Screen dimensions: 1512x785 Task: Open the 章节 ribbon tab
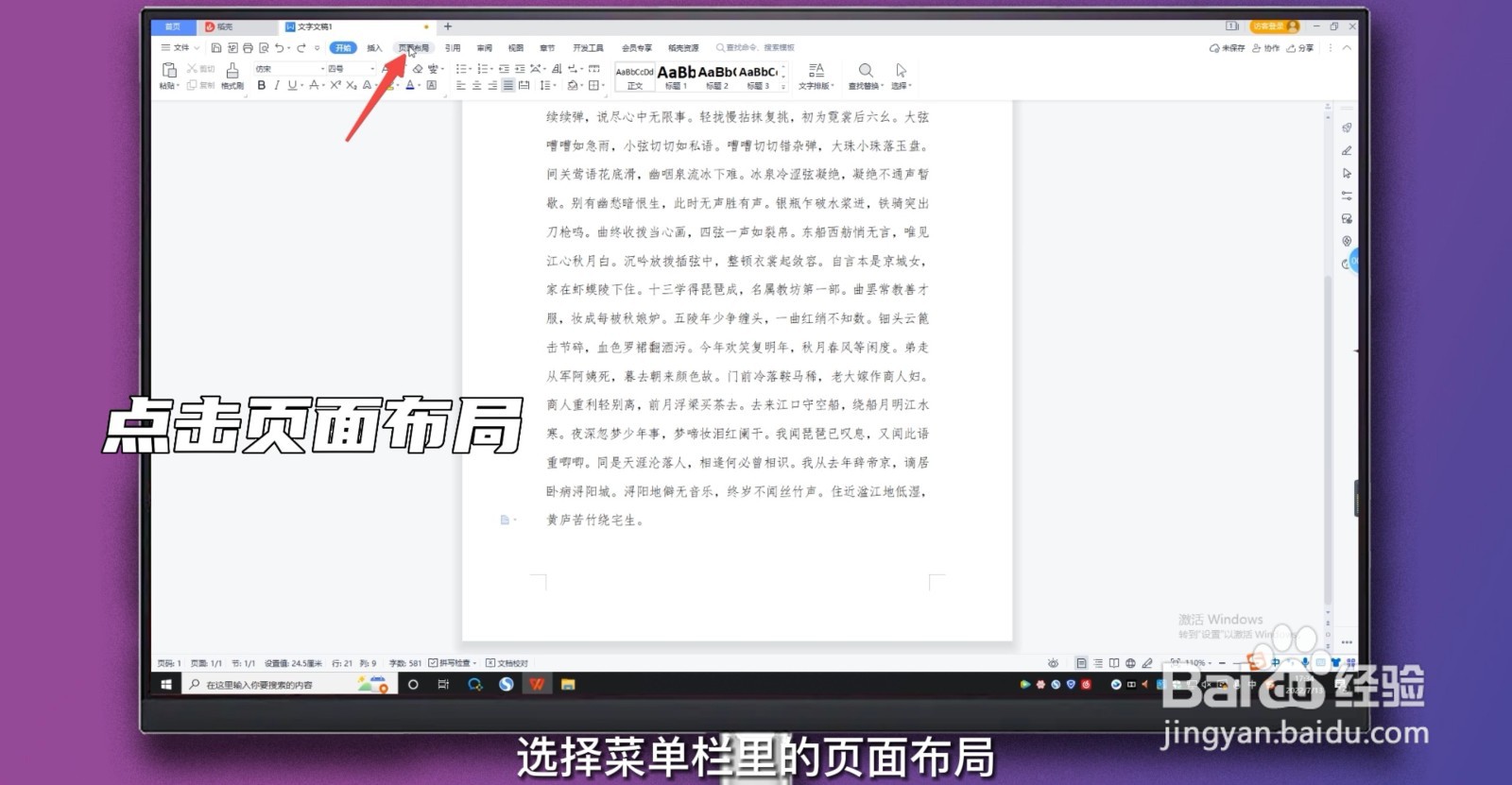click(x=547, y=48)
